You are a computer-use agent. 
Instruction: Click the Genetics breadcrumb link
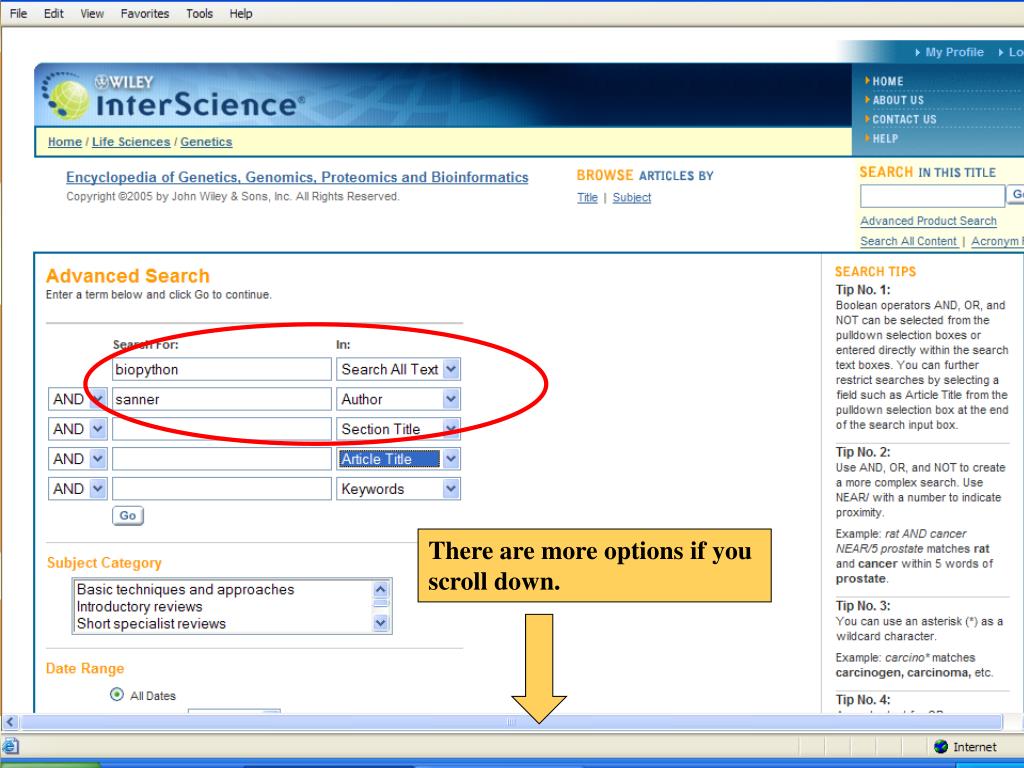pos(206,142)
